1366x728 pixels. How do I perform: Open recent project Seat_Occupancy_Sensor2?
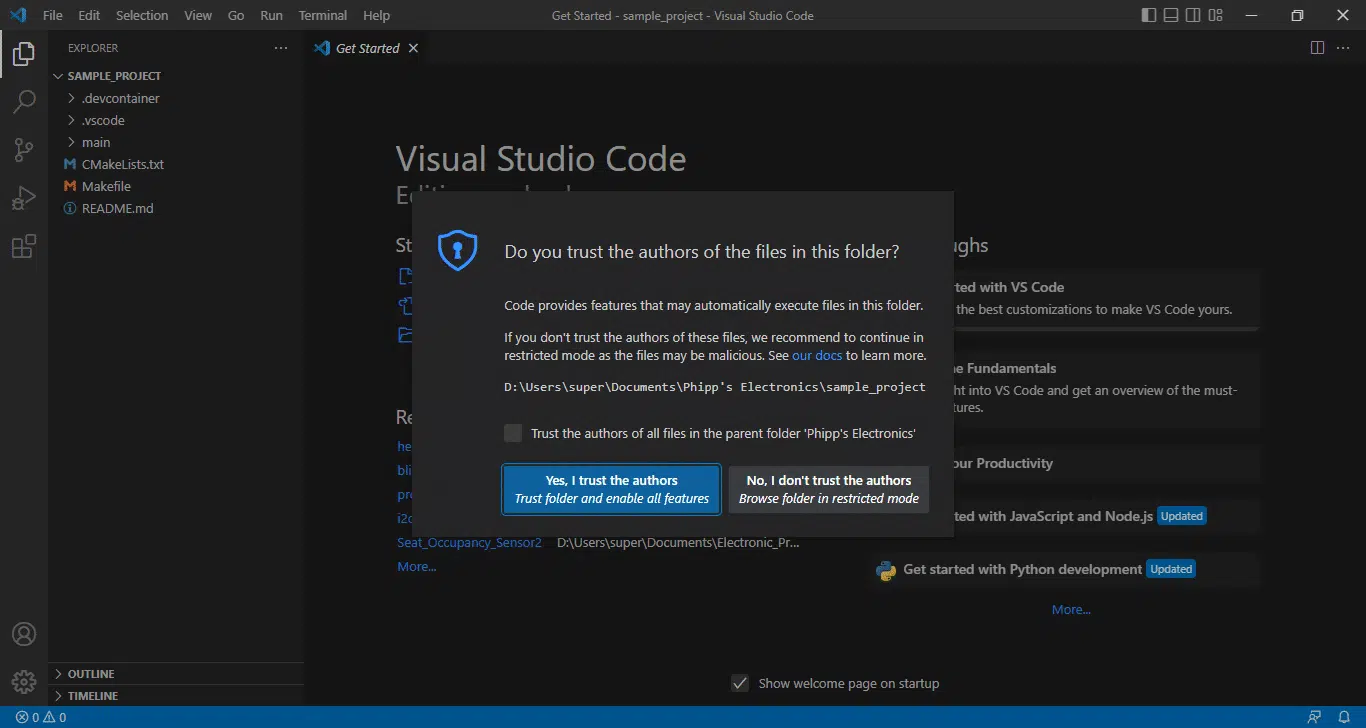pyautogui.click(x=469, y=542)
